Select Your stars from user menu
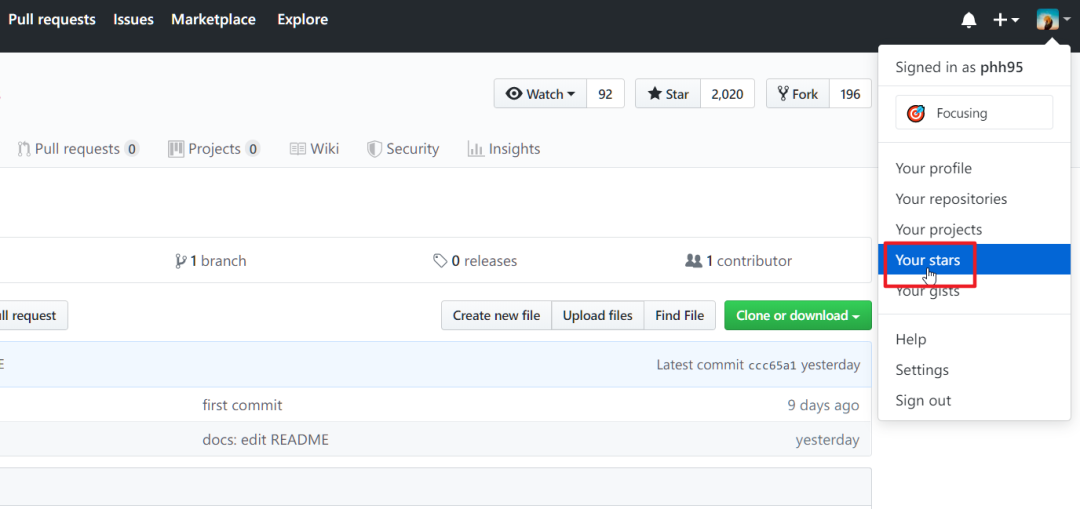The width and height of the screenshot is (1080, 509). tap(974, 260)
